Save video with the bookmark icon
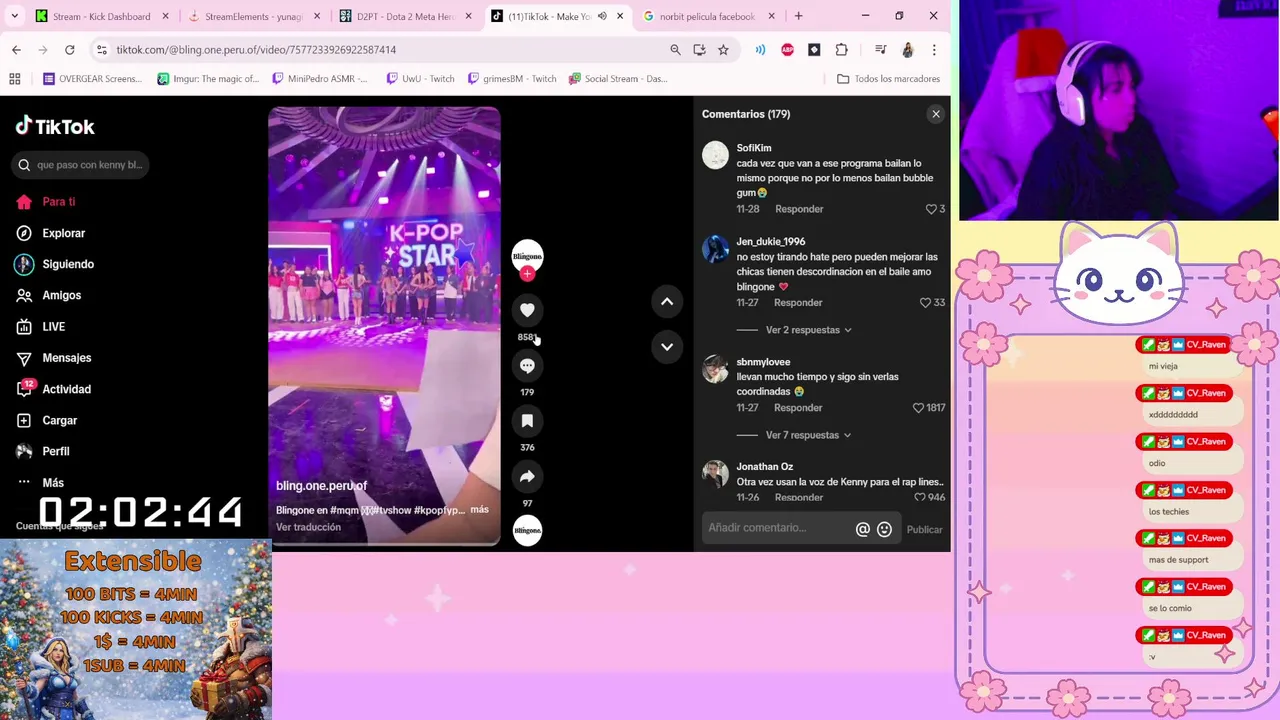The image size is (1280, 720). (527, 421)
